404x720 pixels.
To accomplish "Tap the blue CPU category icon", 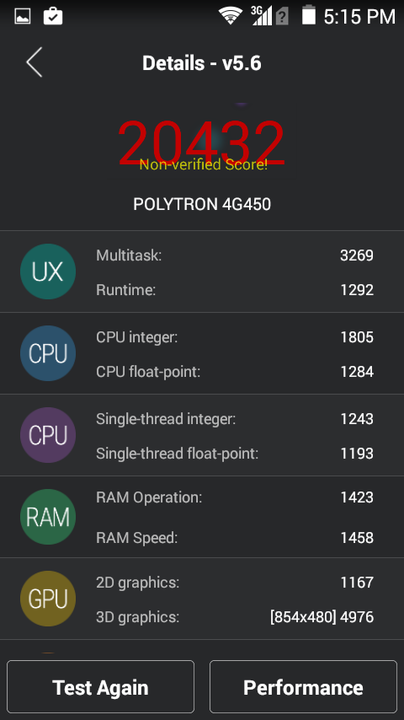I will [48, 353].
